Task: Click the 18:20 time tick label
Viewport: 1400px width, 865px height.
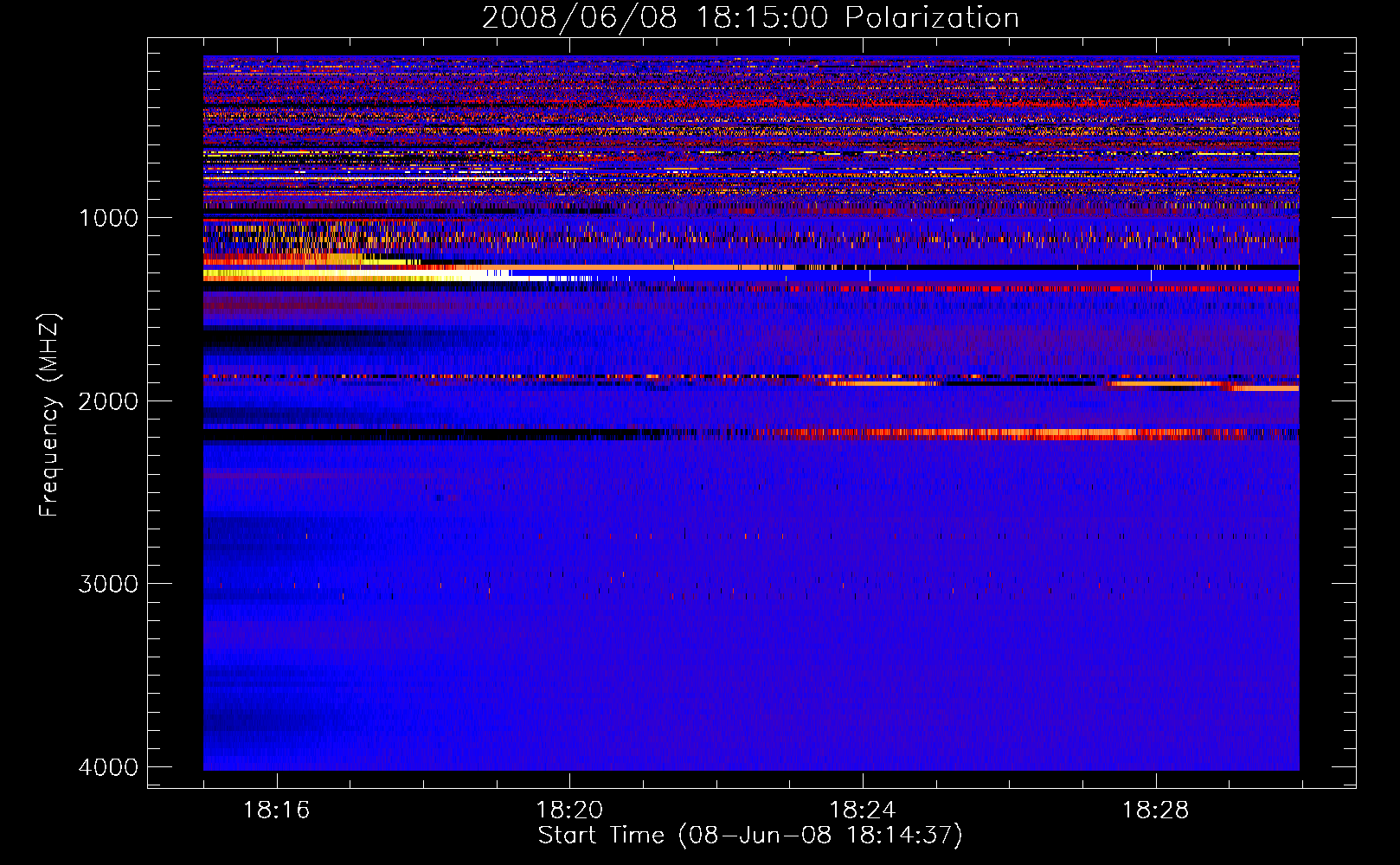Action: 569,811
